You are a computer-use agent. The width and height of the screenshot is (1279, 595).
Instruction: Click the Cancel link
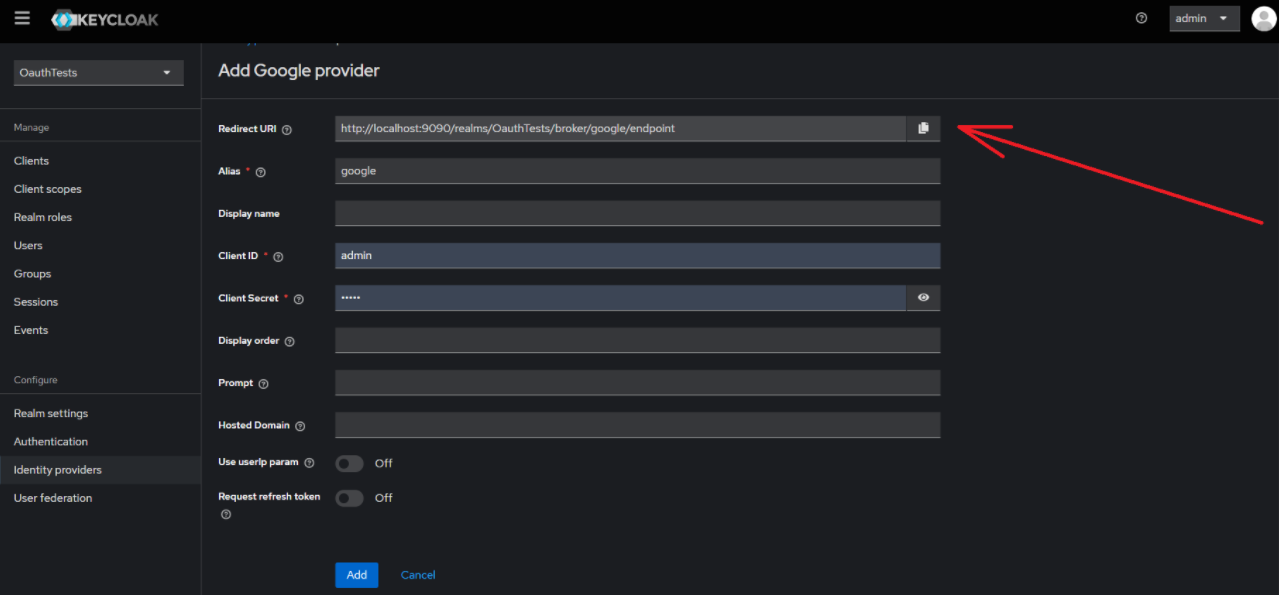pos(418,575)
